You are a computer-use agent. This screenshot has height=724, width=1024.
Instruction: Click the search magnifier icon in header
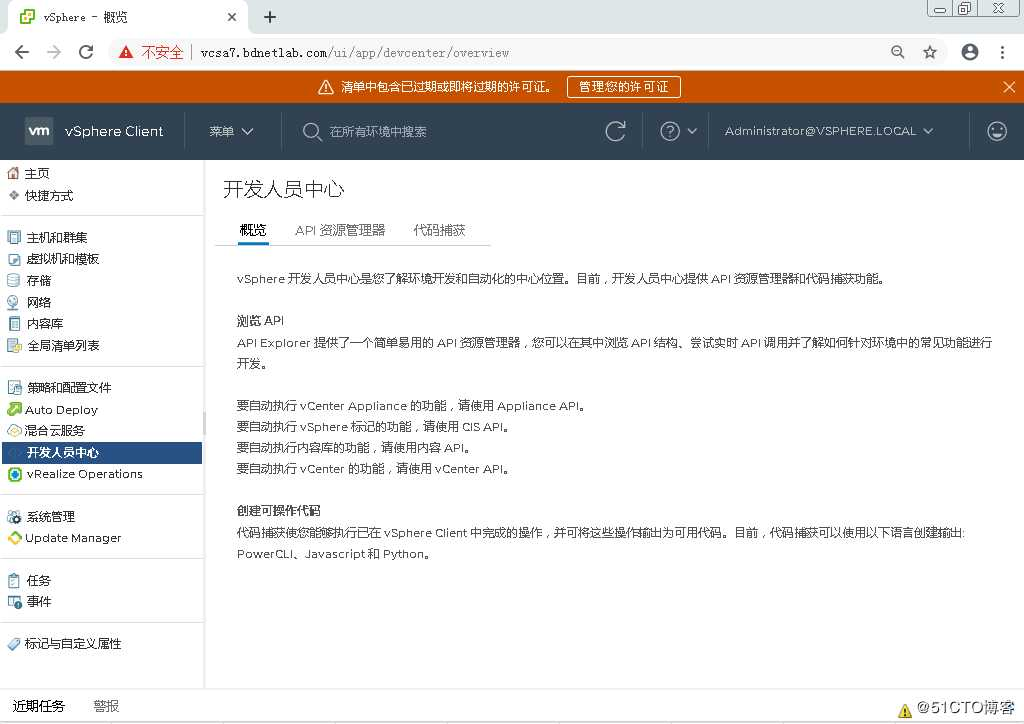312,132
